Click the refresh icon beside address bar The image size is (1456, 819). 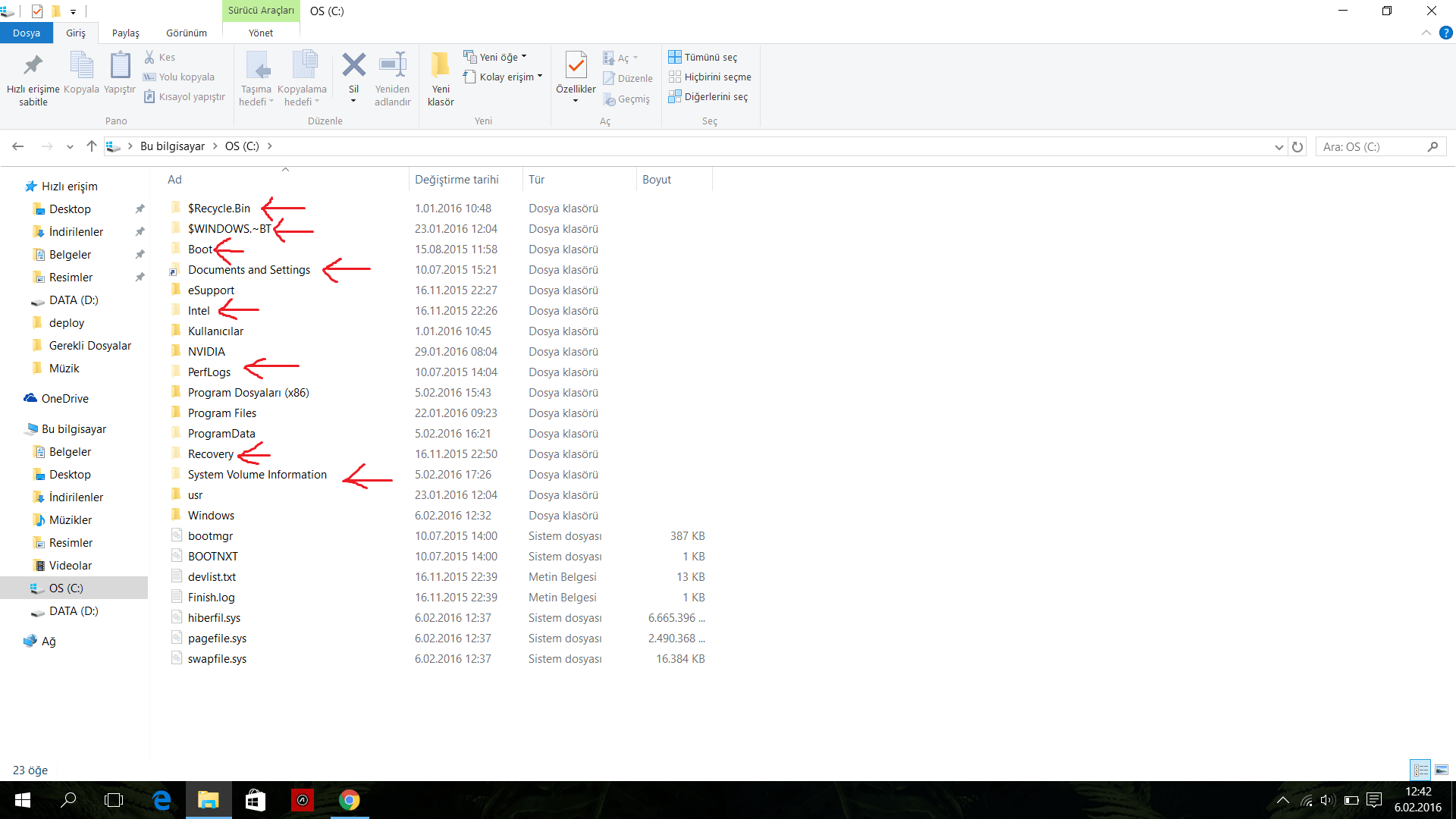coord(1298,146)
